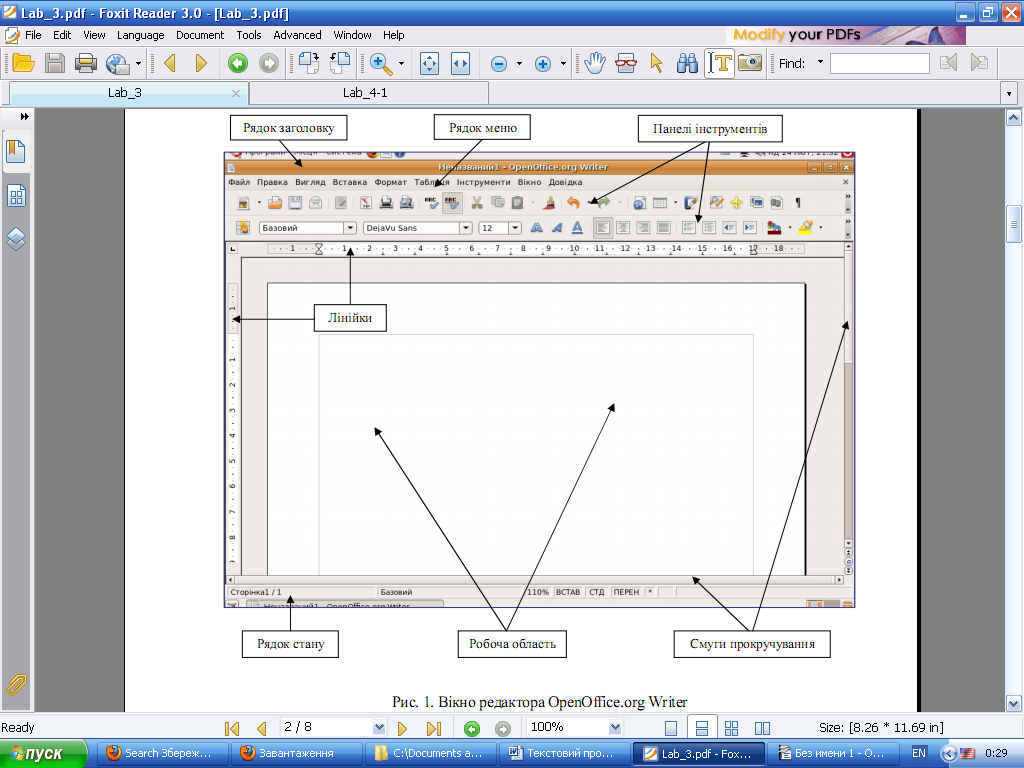Click the page number field 2 / 8

pyautogui.click(x=326, y=727)
